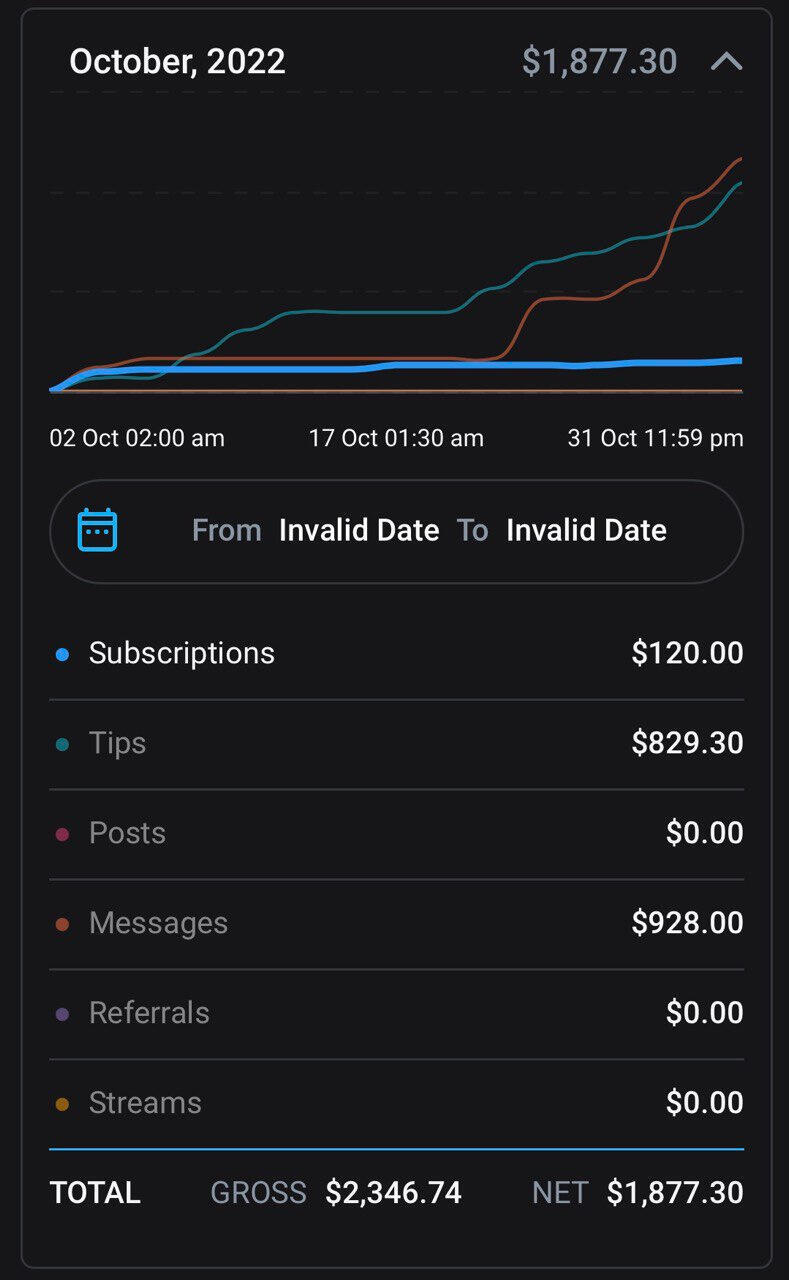
Task: Click the orange Messages legend dot
Action: [63, 924]
